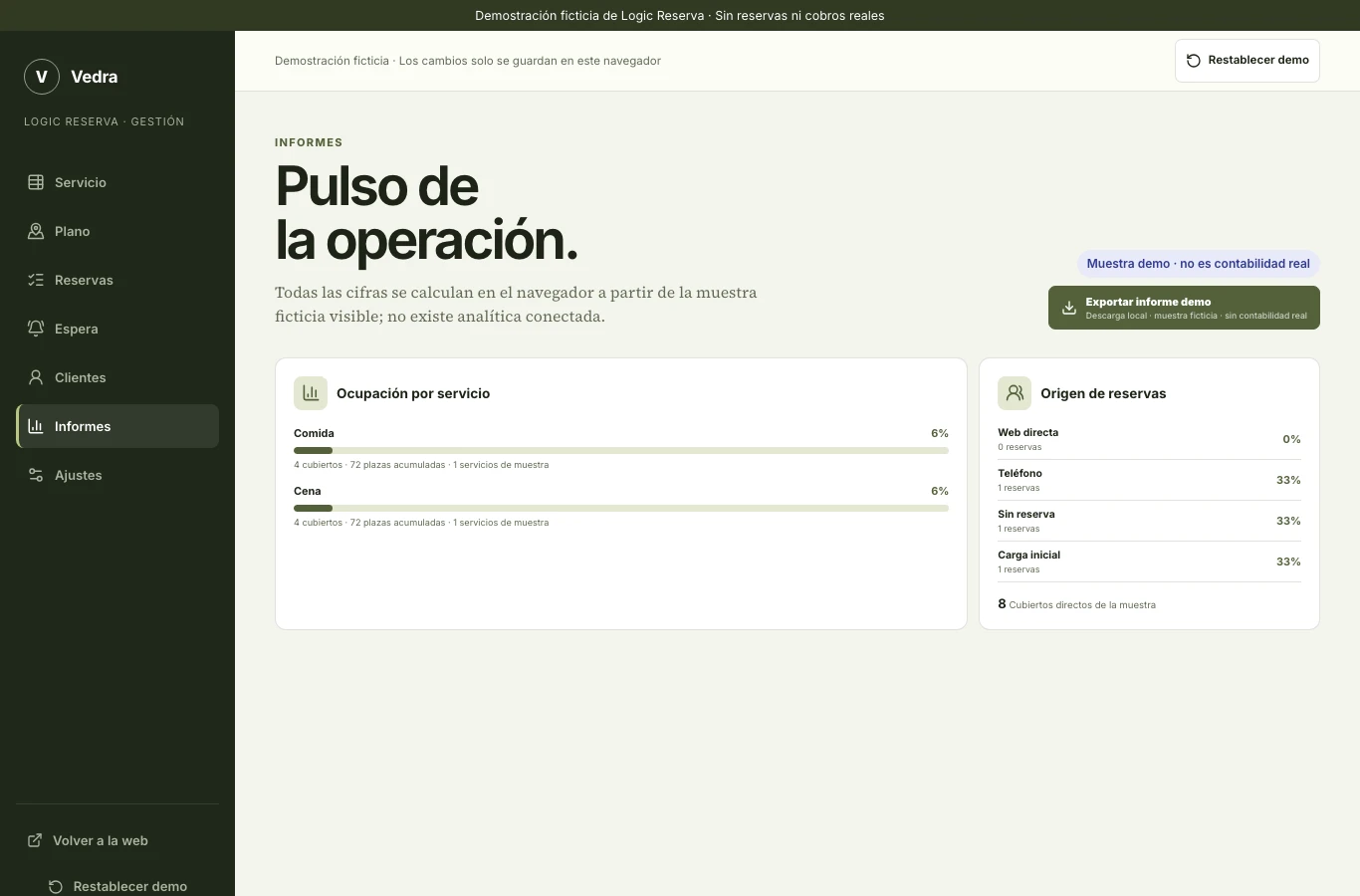Image resolution: width=1360 pixels, height=896 pixels.
Task: Open the Clientes page
Action: click(117, 377)
